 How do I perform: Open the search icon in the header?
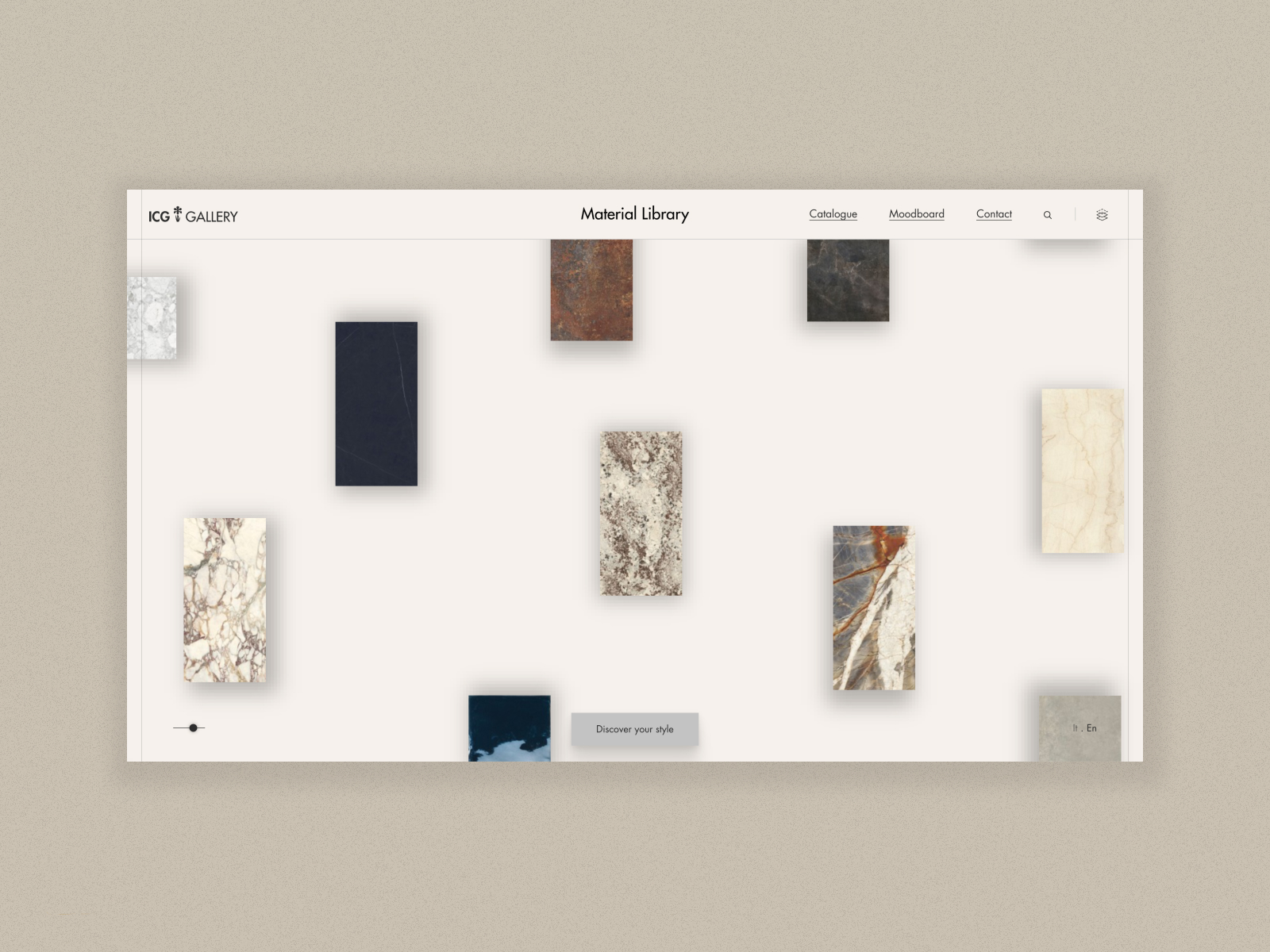(x=1048, y=215)
